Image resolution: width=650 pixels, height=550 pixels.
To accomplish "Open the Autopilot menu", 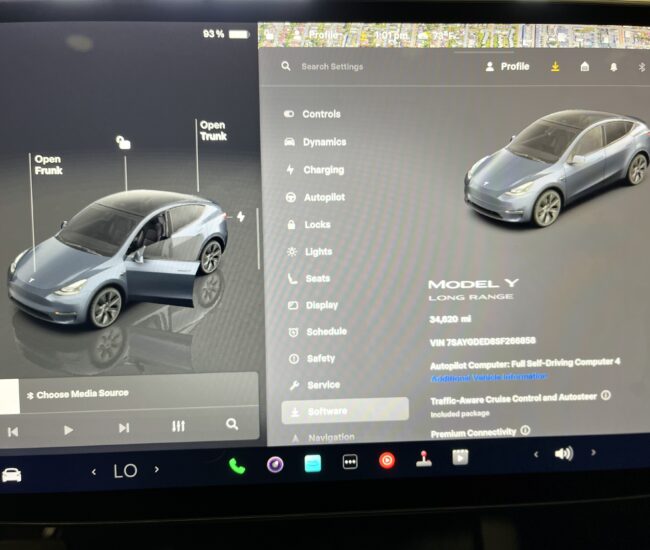I will (x=315, y=197).
